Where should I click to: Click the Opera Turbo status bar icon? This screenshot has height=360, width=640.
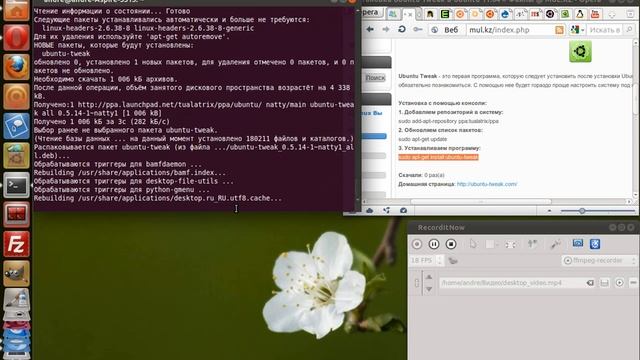[403, 211]
